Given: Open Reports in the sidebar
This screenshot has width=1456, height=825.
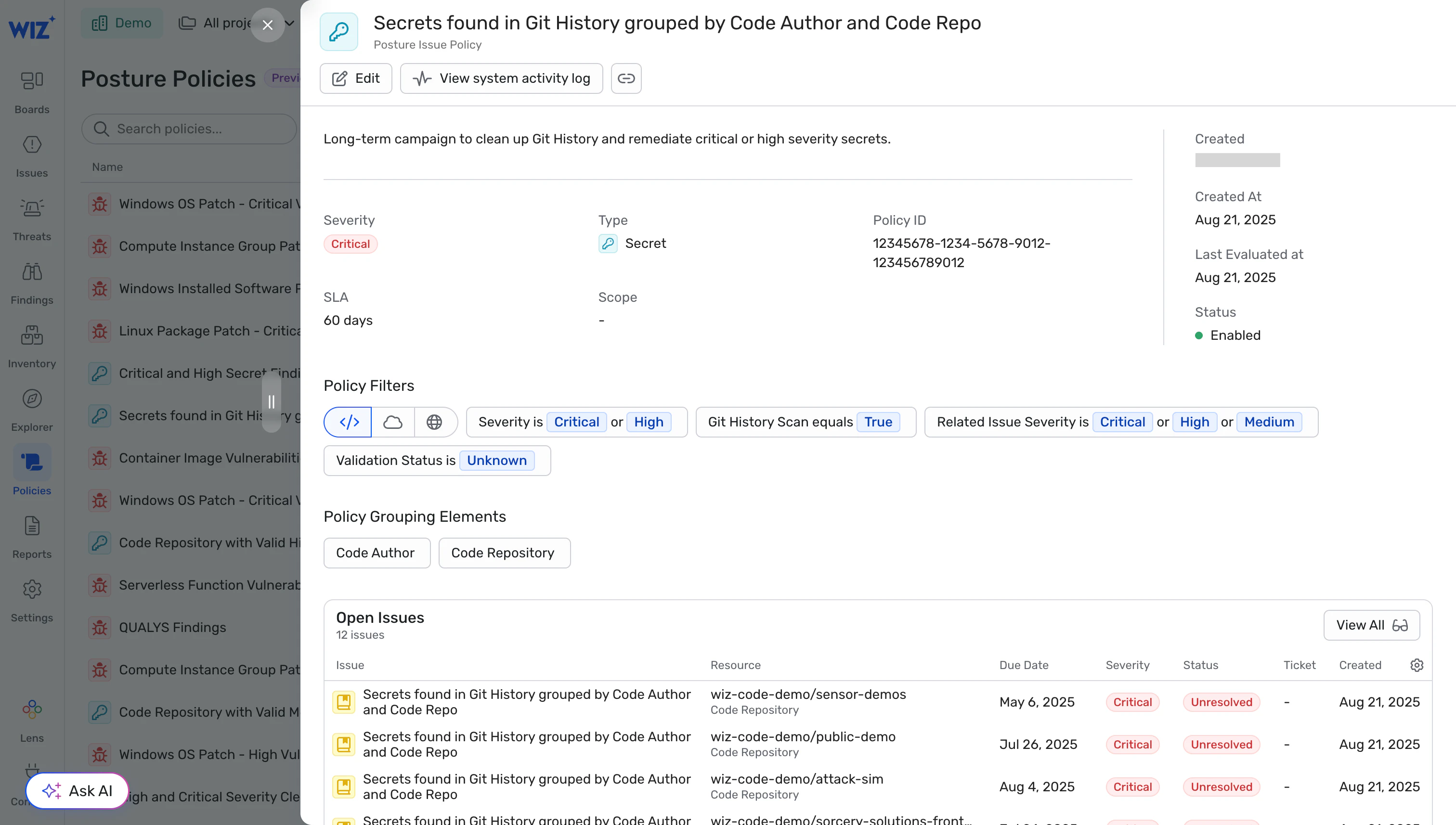Looking at the screenshot, I should (x=32, y=536).
